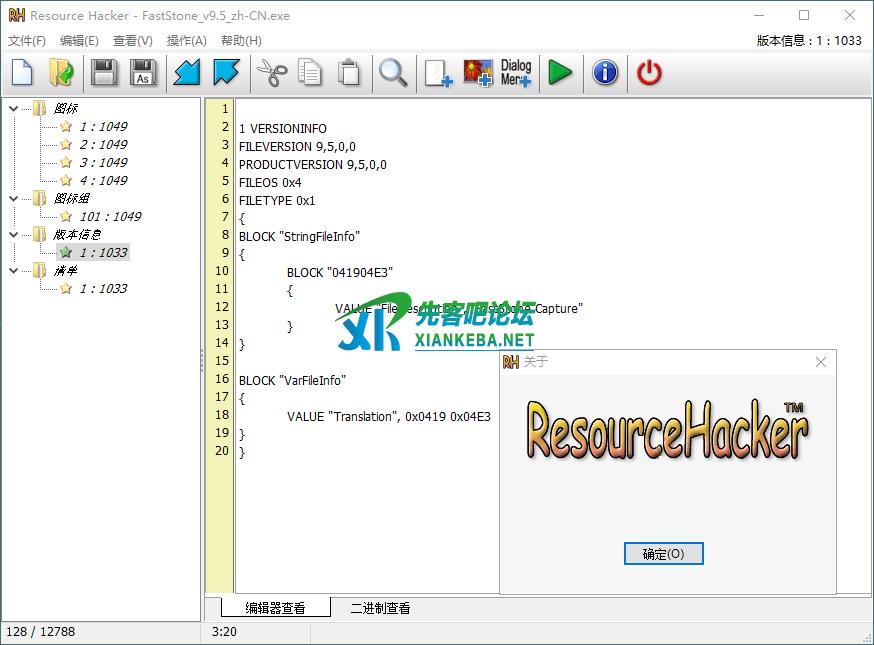Collapse the 版本信息 tree node
The image size is (874, 645).
pyautogui.click(x=13, y=234)
